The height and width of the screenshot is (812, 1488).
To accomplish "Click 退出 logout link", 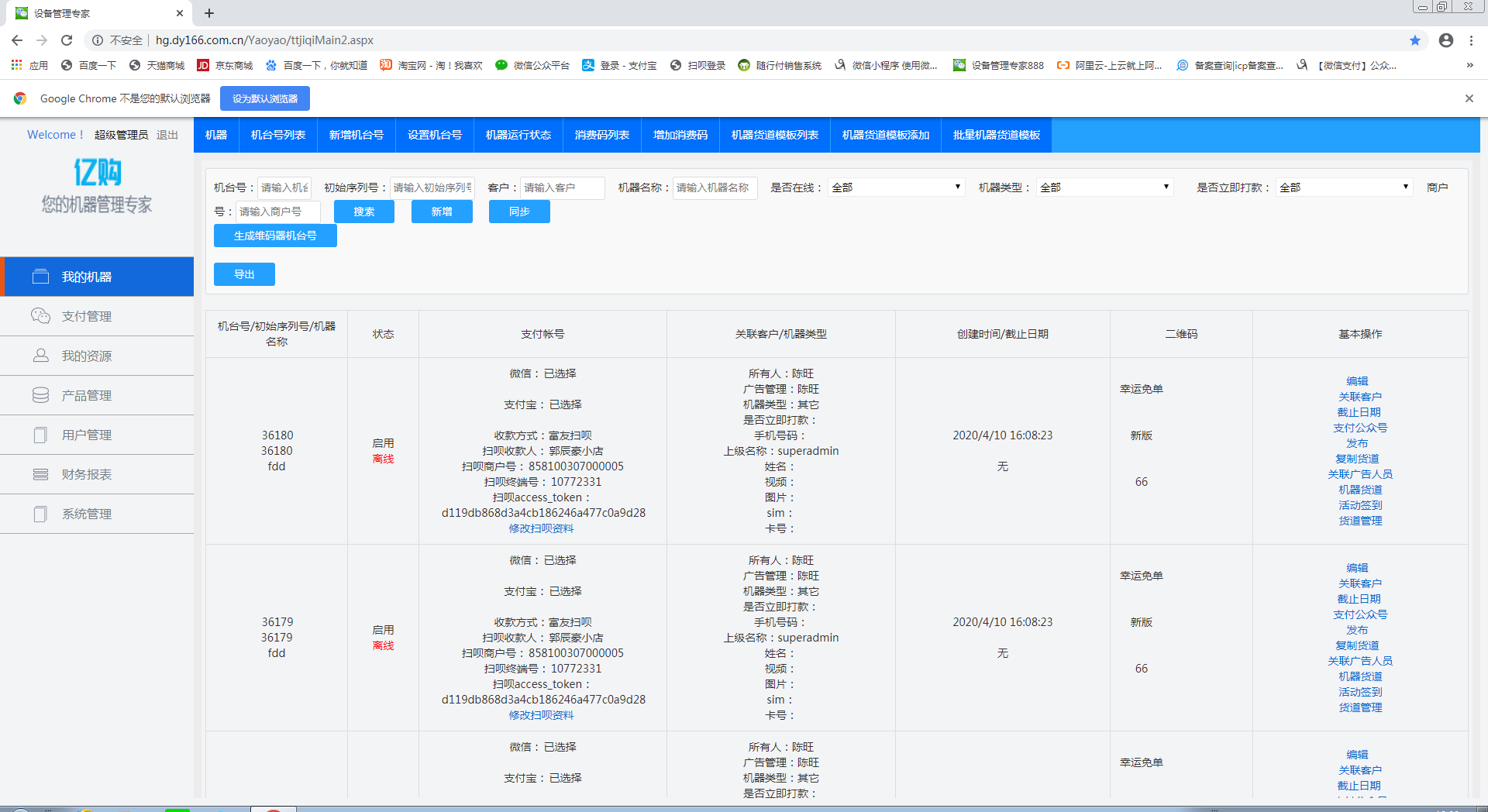I will 167,135.
